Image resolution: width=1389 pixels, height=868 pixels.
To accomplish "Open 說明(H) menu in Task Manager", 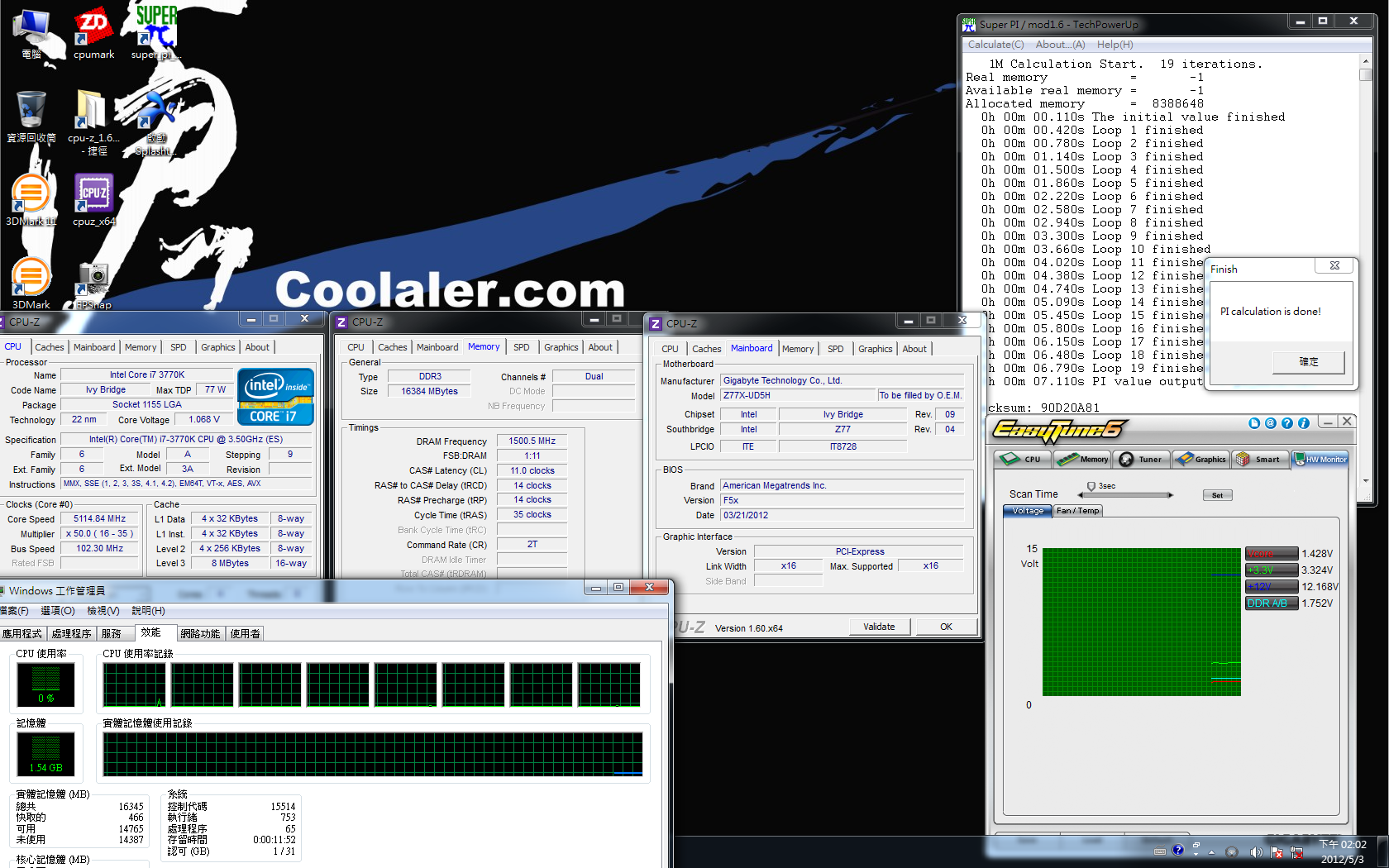I will click(148, 611).
